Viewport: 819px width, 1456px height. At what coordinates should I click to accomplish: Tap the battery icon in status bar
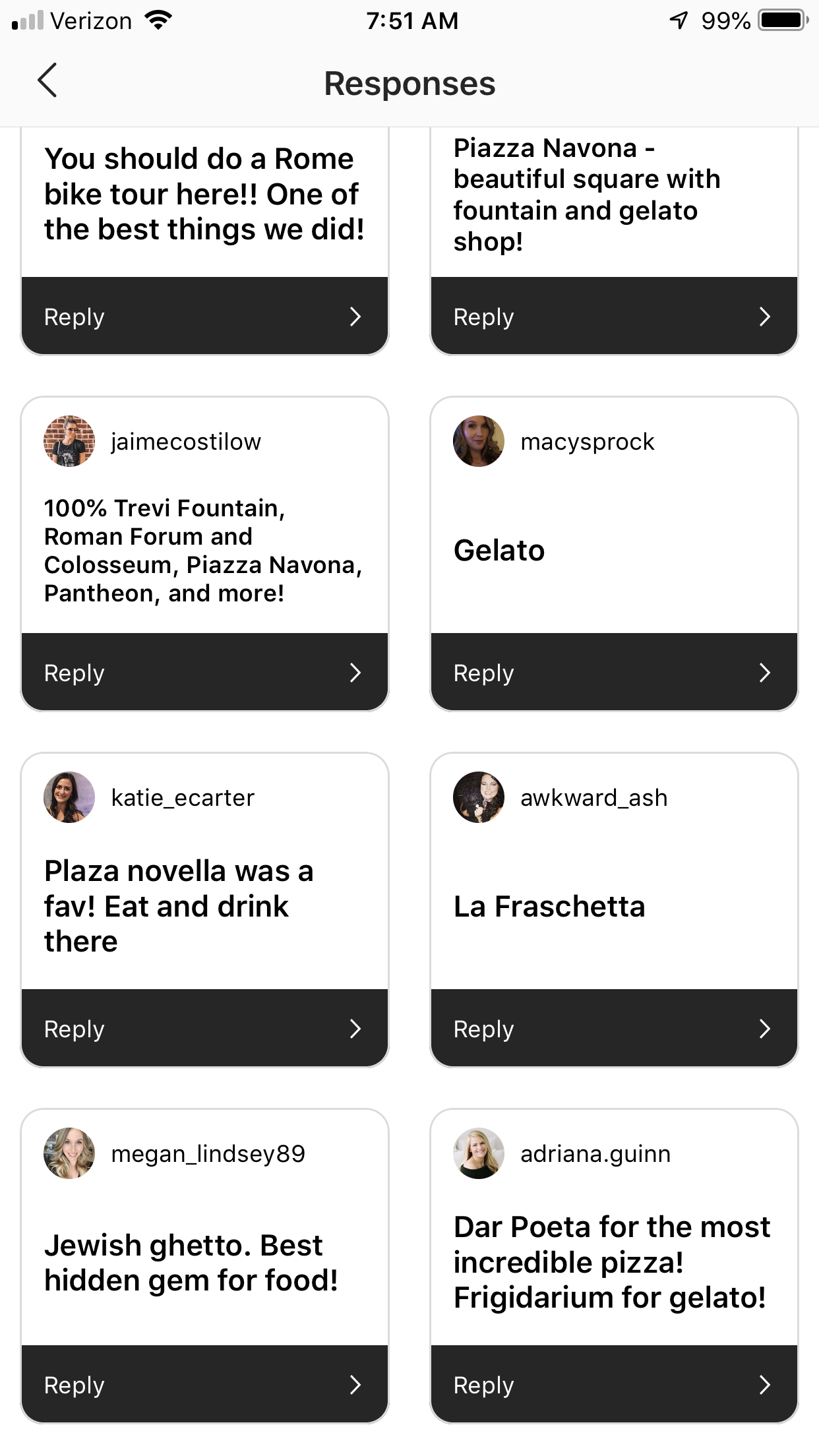783,20
